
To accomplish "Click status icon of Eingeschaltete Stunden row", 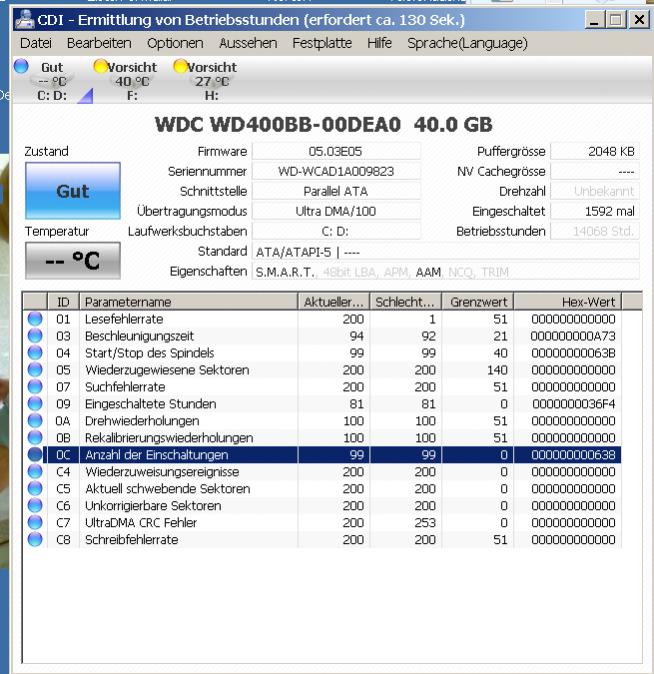I will (x=35, y=404).
